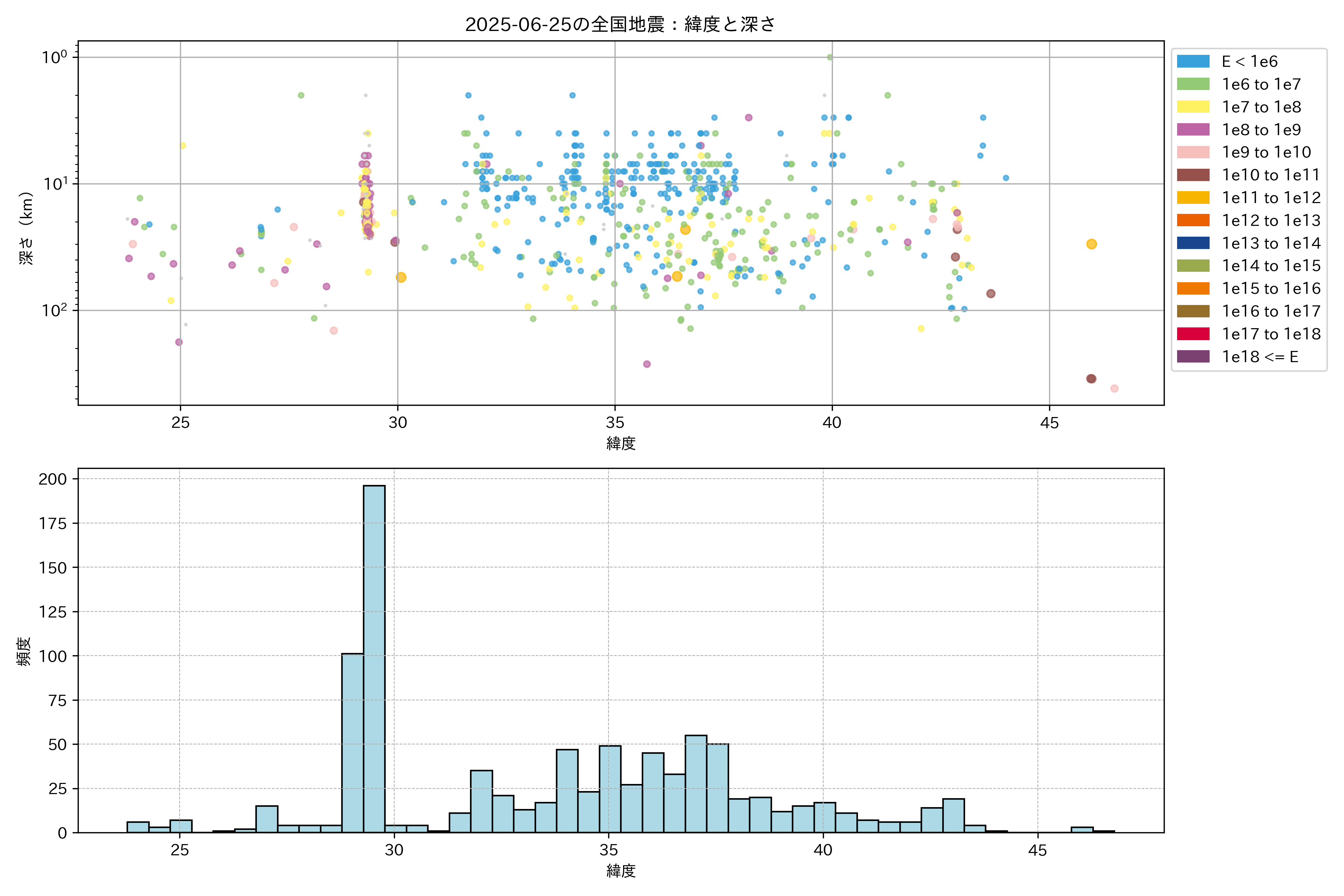Click the chart title '2025-06-25の全国地震'
Screen dimensions: 1344x896
tap(620, 25)
